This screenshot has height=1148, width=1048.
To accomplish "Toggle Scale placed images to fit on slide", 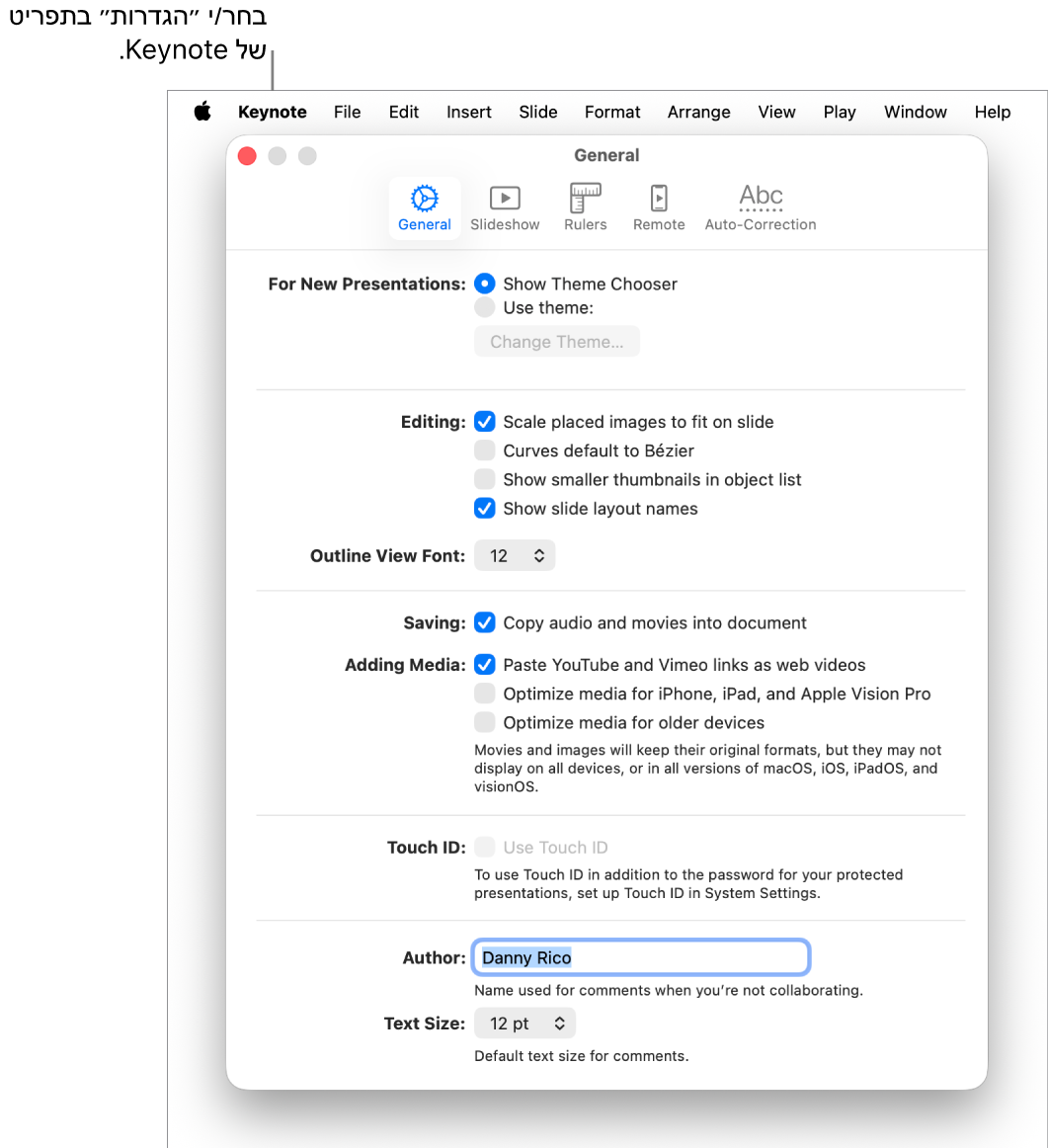I will point(484,422).
